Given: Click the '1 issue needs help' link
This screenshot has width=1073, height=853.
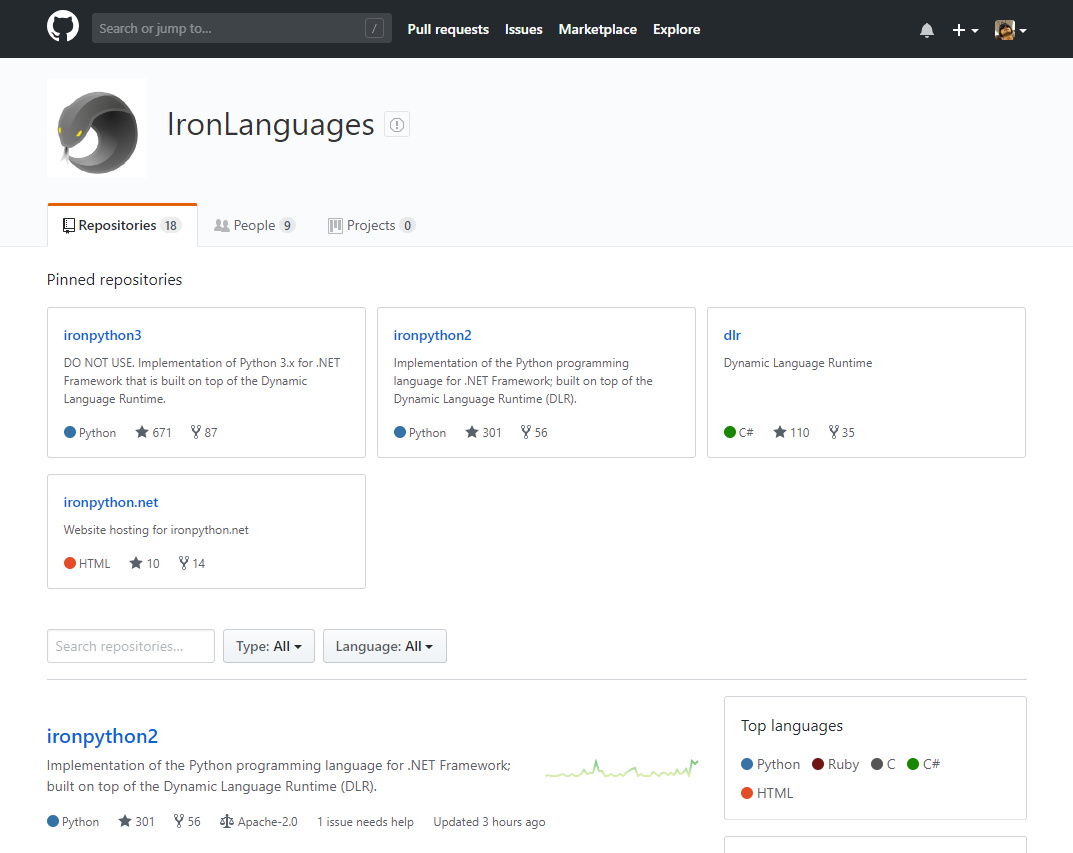Looking at the screenshot, I should tap(365, 822).
